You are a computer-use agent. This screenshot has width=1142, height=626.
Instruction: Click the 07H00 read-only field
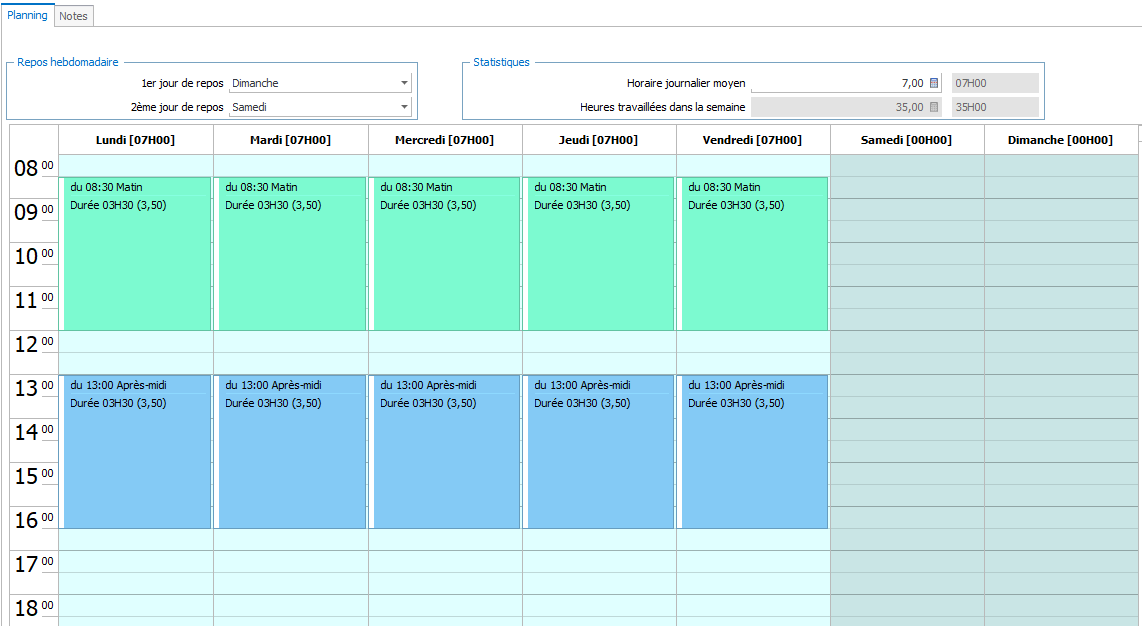pyautogui.click(x=995, y=83)
